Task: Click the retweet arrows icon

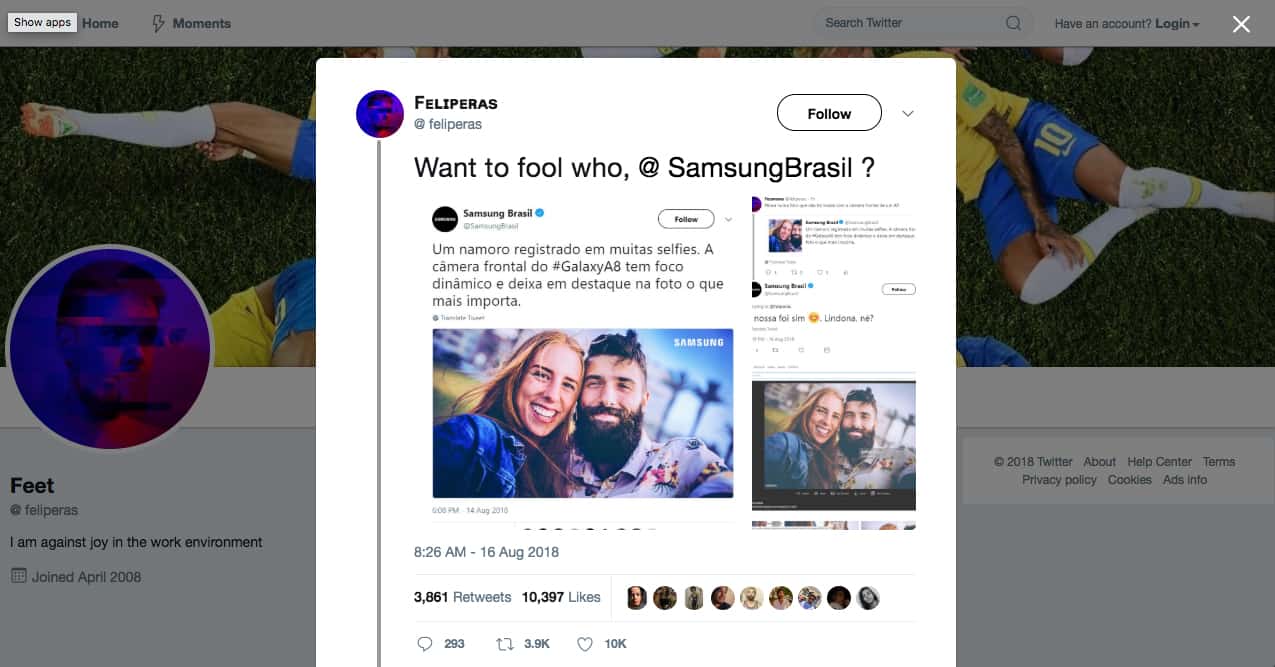Action: [x=505, y=644]
